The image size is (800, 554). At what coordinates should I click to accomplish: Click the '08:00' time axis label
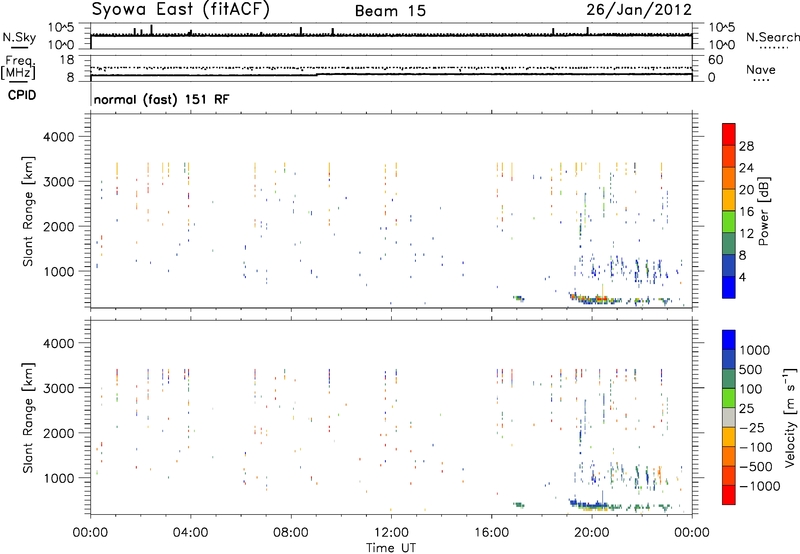tap(290, 533)
